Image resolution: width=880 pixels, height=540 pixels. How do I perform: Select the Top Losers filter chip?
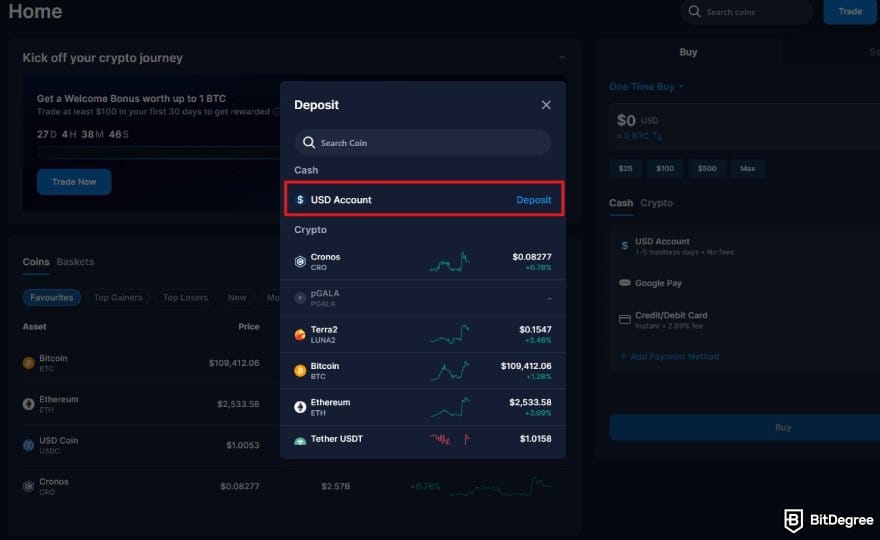185,298
